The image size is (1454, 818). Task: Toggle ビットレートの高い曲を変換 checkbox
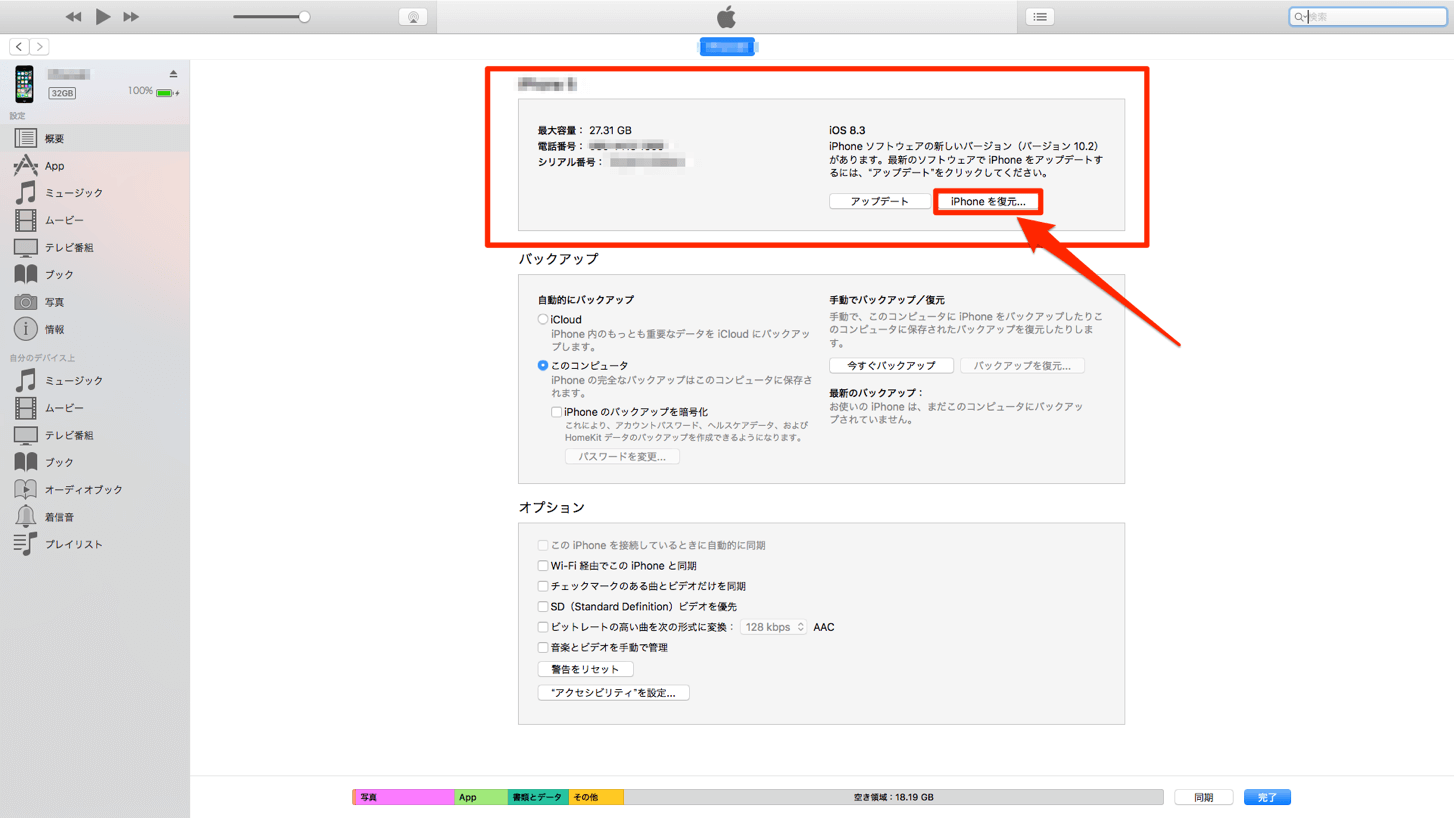click(x=543, y=627)
